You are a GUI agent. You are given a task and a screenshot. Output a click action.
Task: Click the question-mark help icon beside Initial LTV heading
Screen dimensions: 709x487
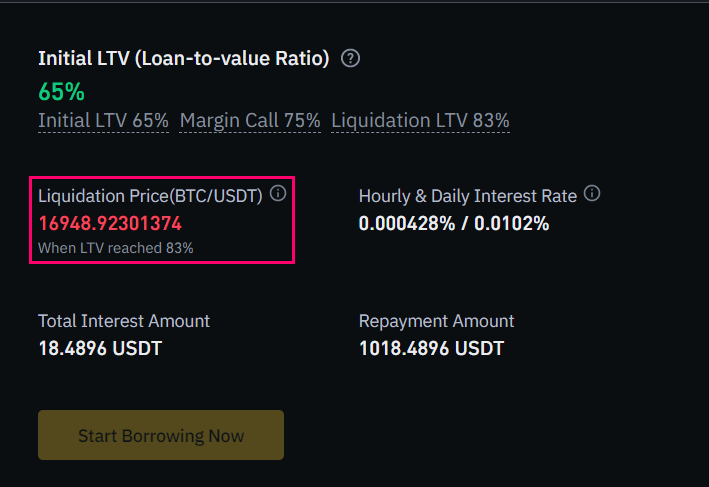point(350,58)
